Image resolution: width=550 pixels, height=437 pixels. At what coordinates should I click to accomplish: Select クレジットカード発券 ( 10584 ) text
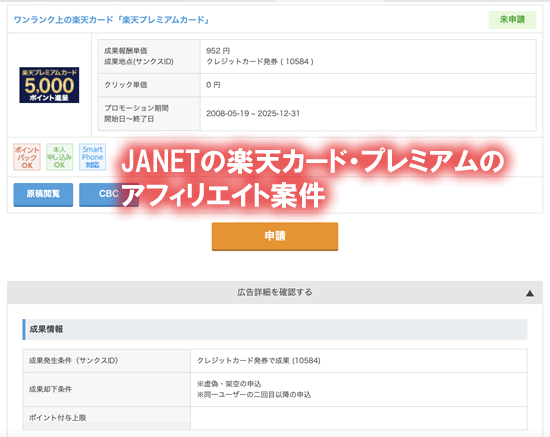click(260, 62)
